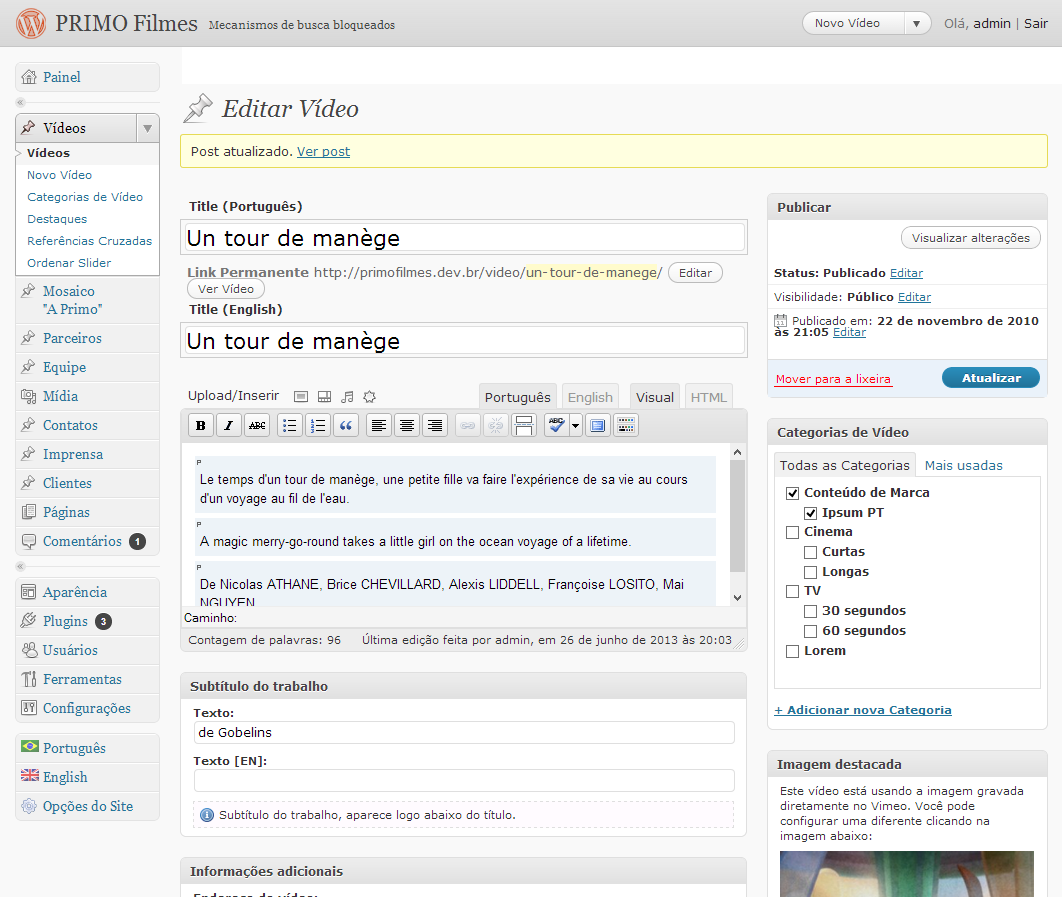Click the Texto [EN] subtitle field

coord(464,780)
